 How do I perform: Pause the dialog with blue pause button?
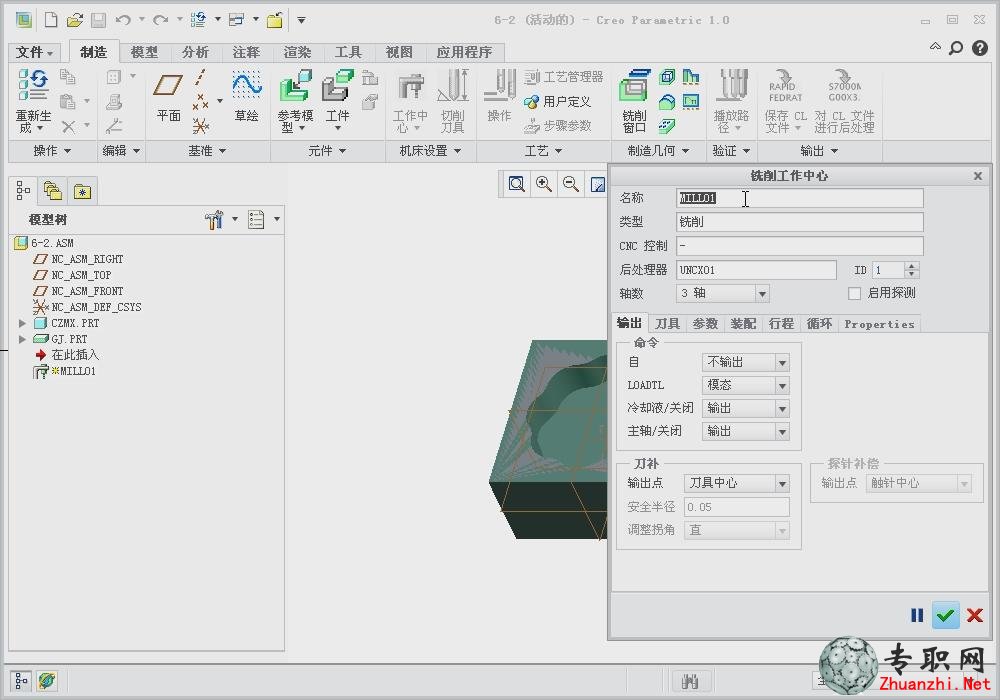917,615
